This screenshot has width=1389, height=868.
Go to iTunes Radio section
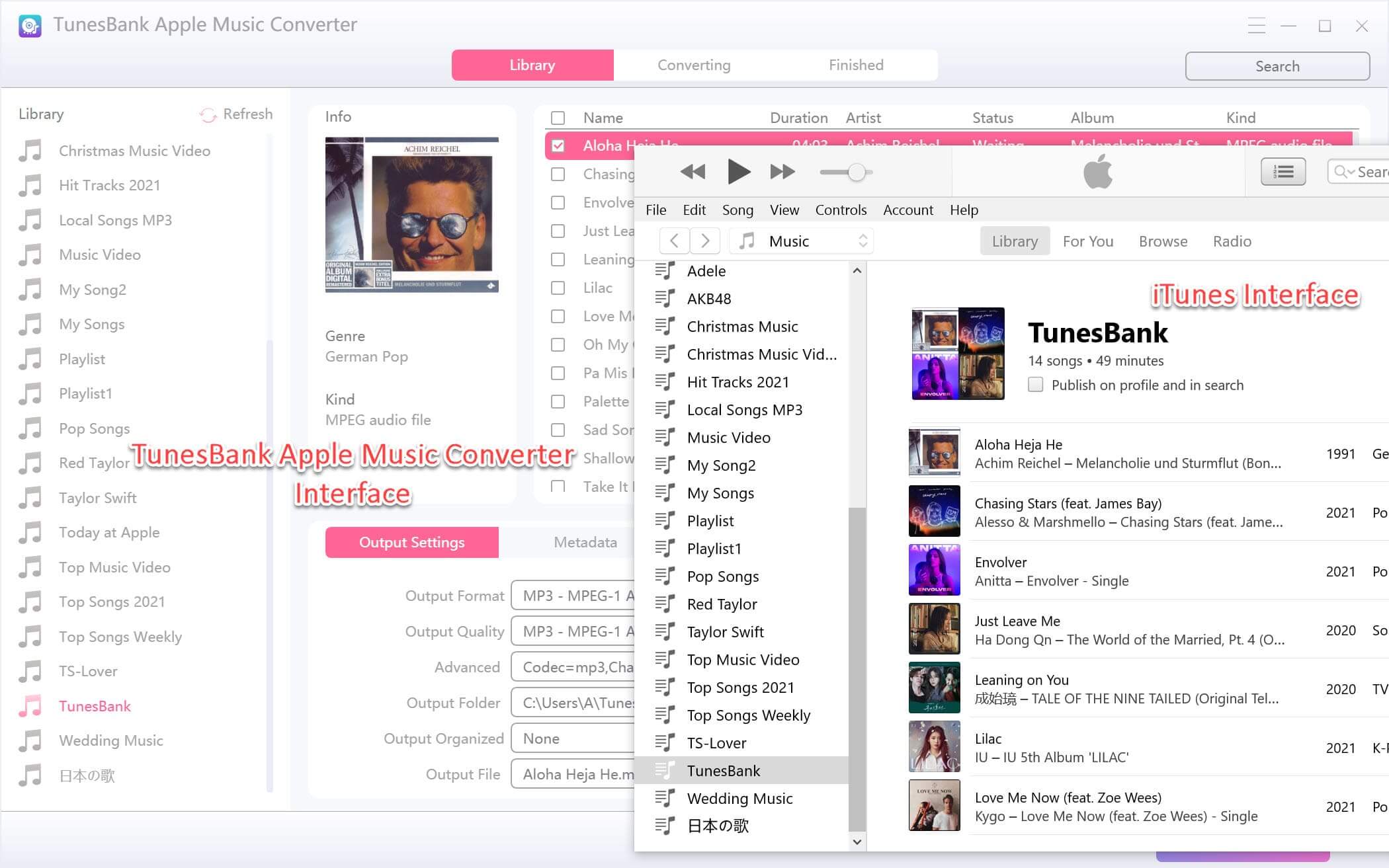pyautogui.click(x=1232, y=241)
